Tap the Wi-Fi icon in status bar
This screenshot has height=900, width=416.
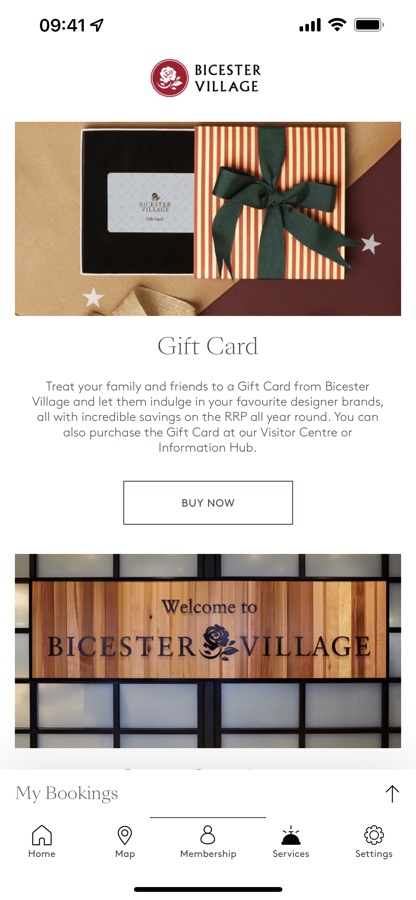point(337,25)
